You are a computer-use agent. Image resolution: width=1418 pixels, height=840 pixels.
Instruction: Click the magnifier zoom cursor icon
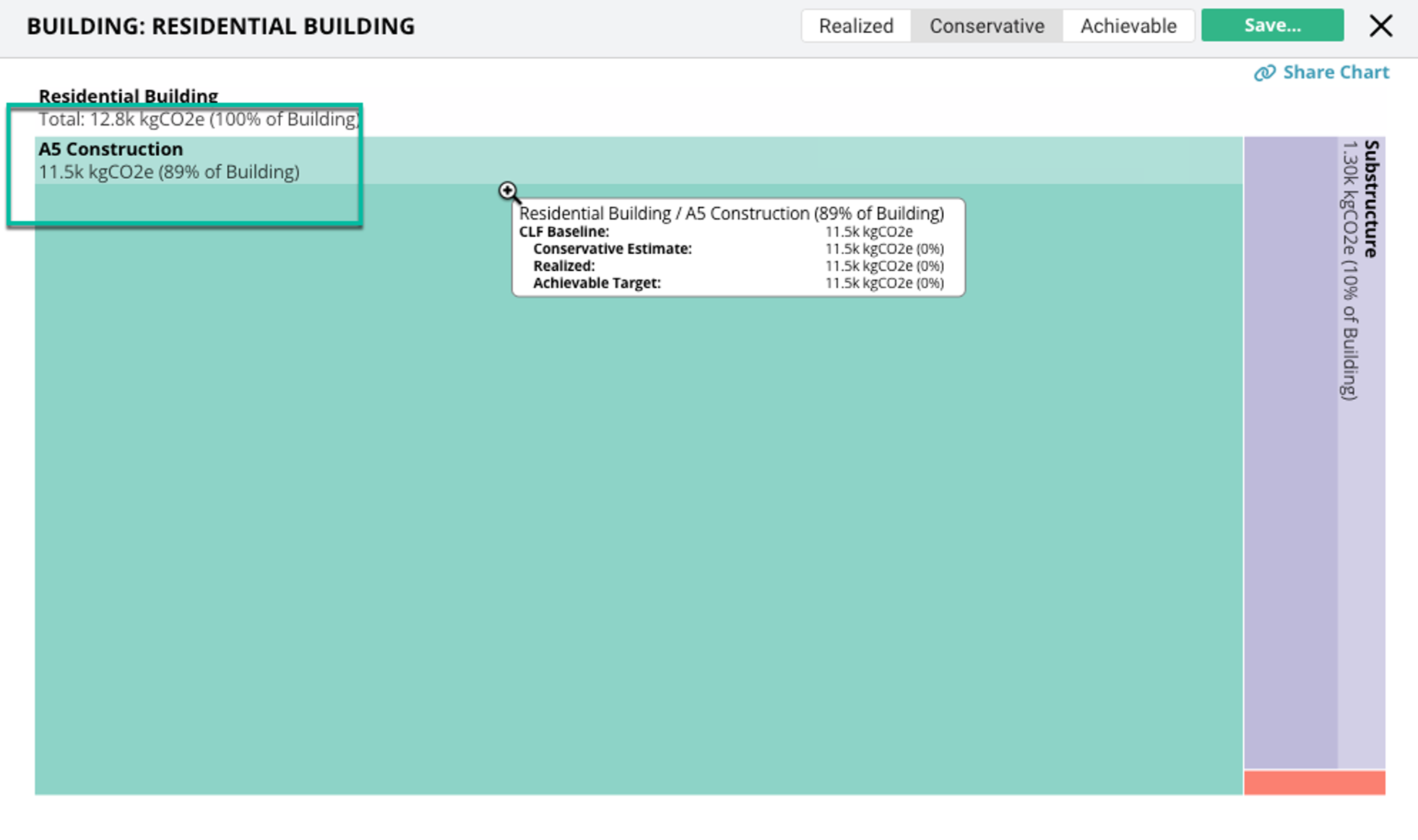pos(509,191)
